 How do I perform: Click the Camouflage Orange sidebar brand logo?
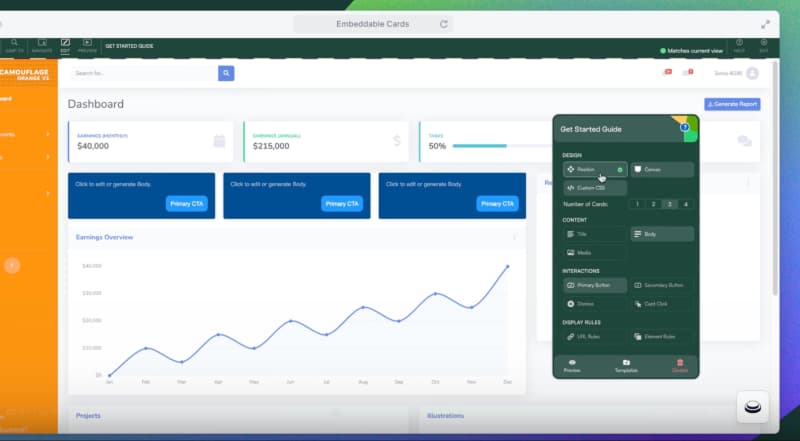click(24, 75)
